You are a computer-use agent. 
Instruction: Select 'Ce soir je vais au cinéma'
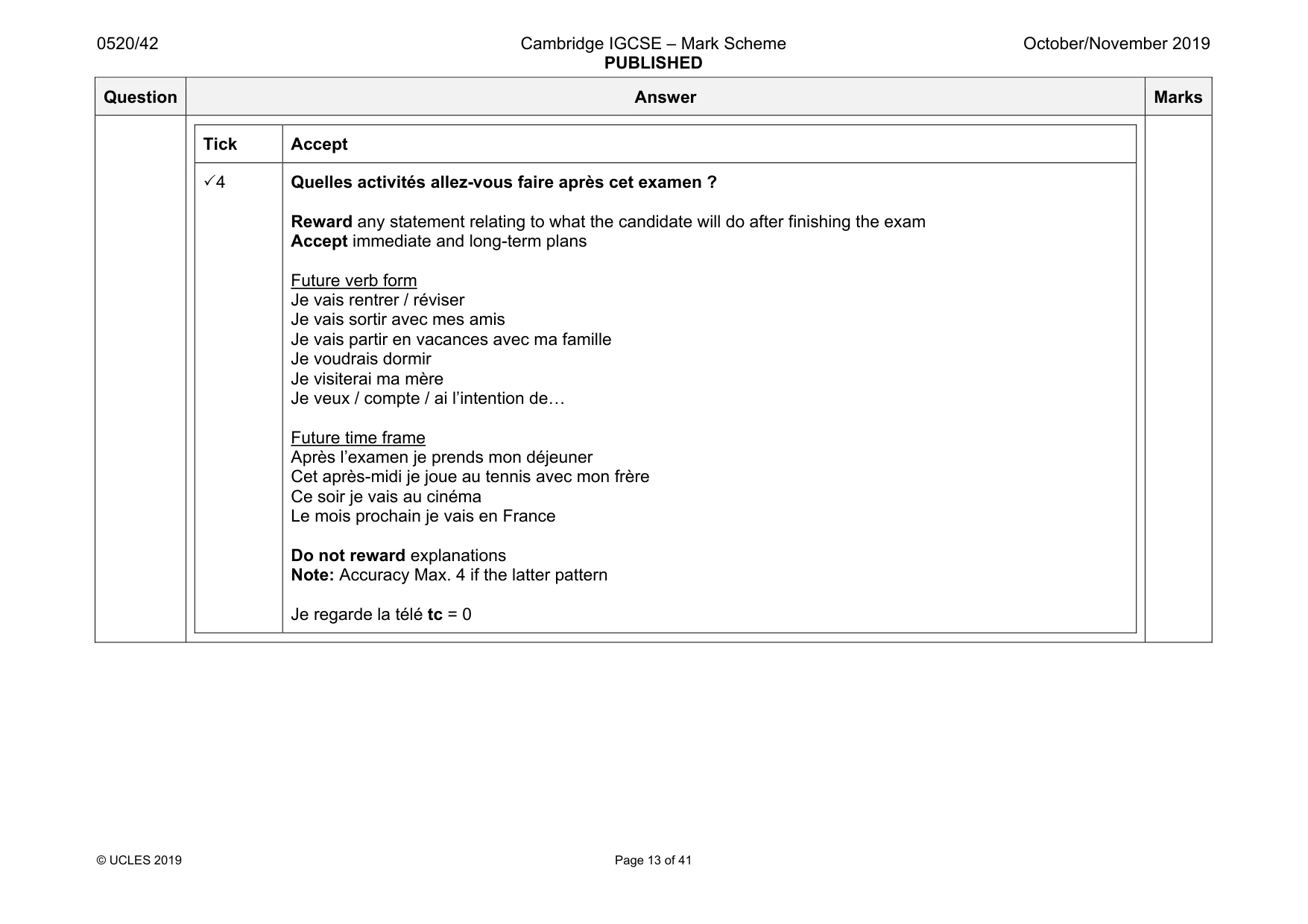386,497
